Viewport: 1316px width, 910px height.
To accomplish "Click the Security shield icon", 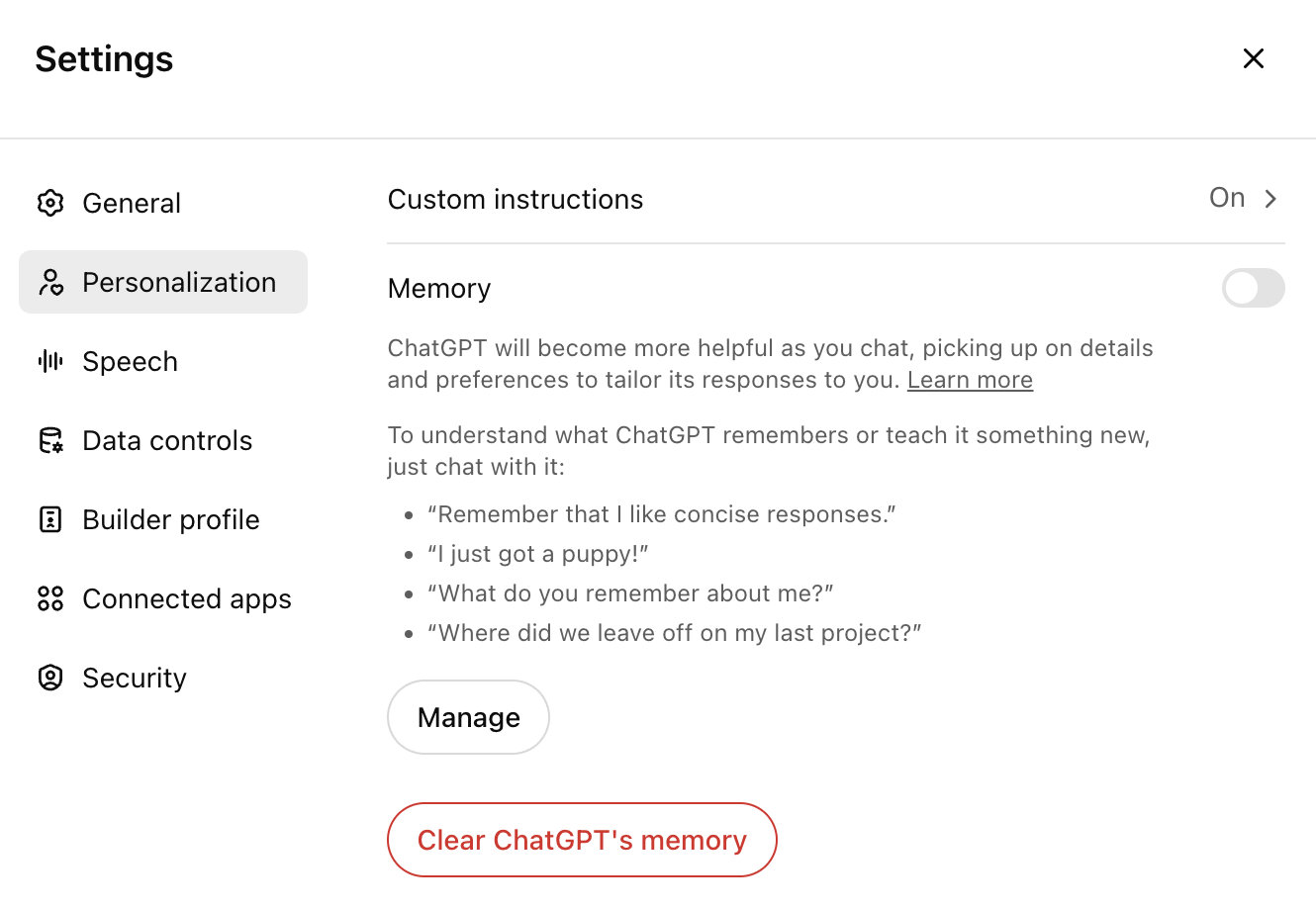I will (50, 678).
